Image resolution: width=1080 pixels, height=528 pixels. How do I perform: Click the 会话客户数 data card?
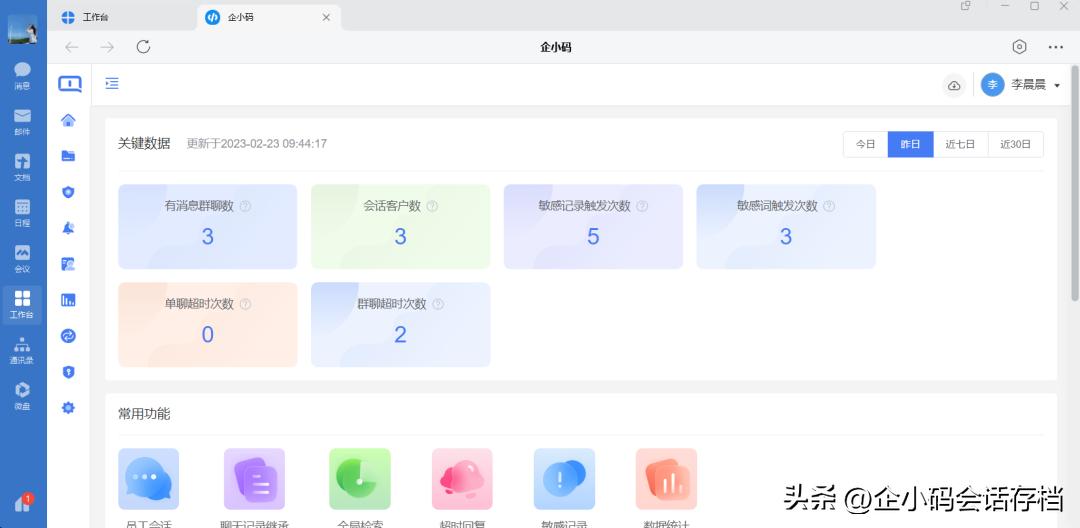(400, 226)
